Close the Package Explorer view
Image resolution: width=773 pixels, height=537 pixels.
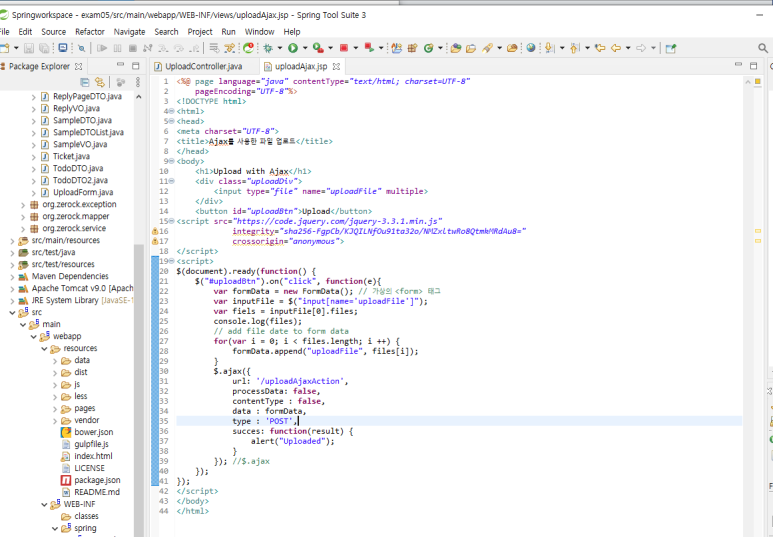point(78,66)
